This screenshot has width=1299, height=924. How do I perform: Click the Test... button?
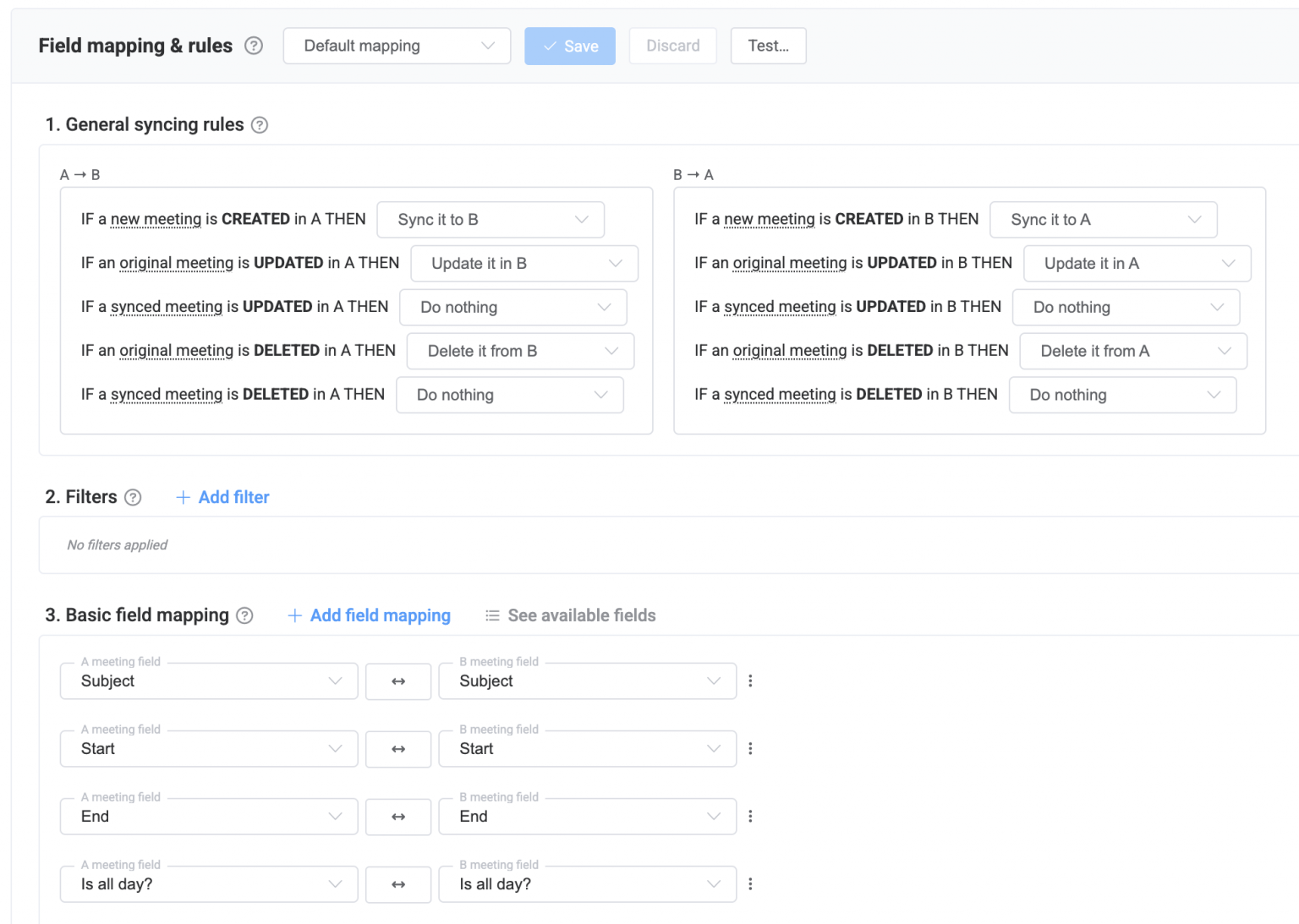768,46
